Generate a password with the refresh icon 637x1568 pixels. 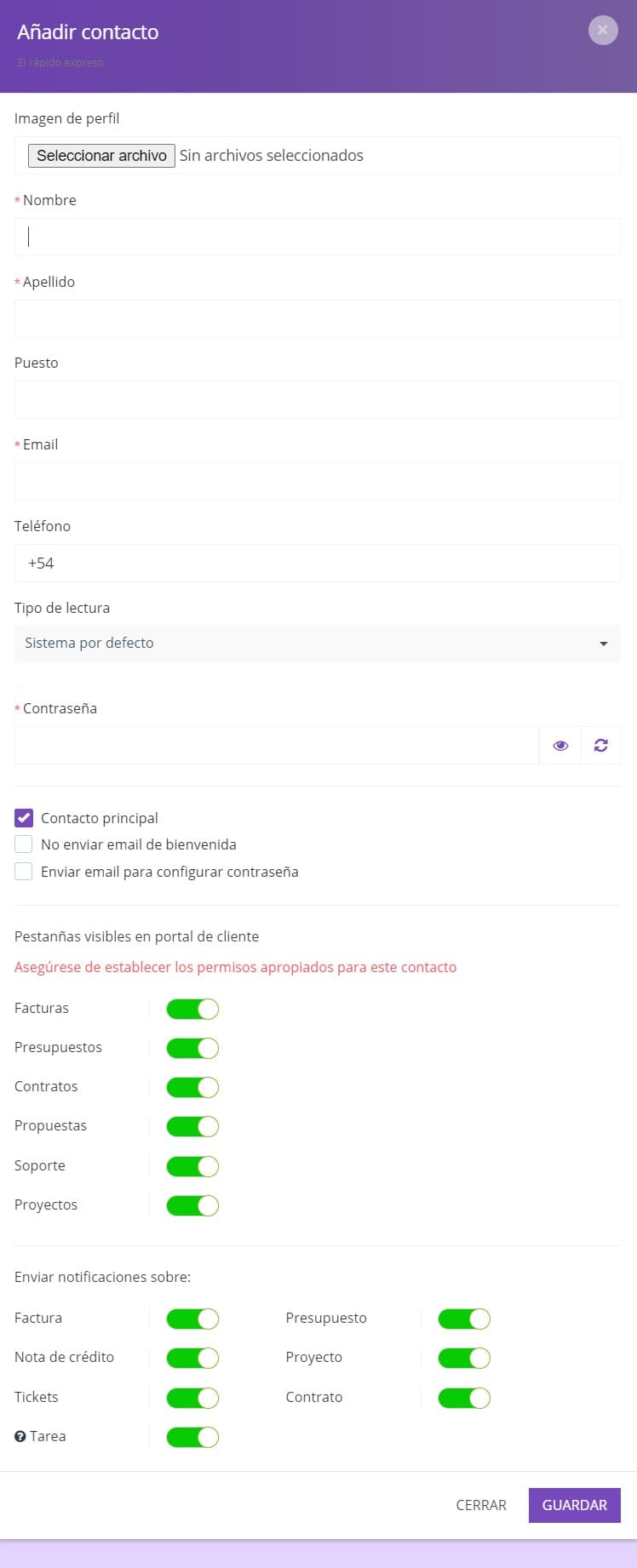[601, 745]
